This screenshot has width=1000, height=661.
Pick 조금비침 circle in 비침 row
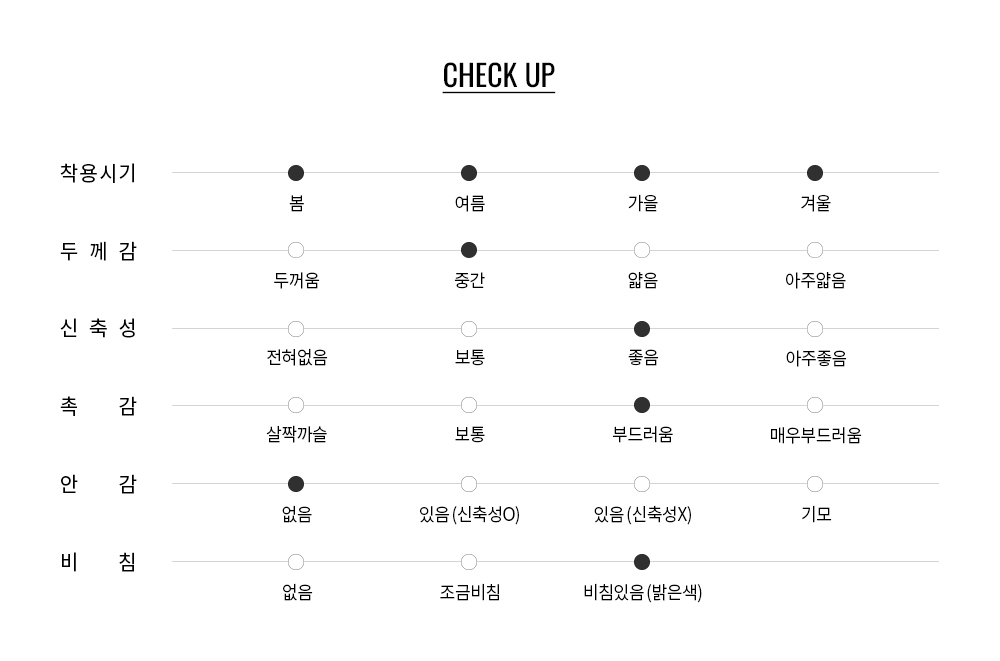(469, 562)
